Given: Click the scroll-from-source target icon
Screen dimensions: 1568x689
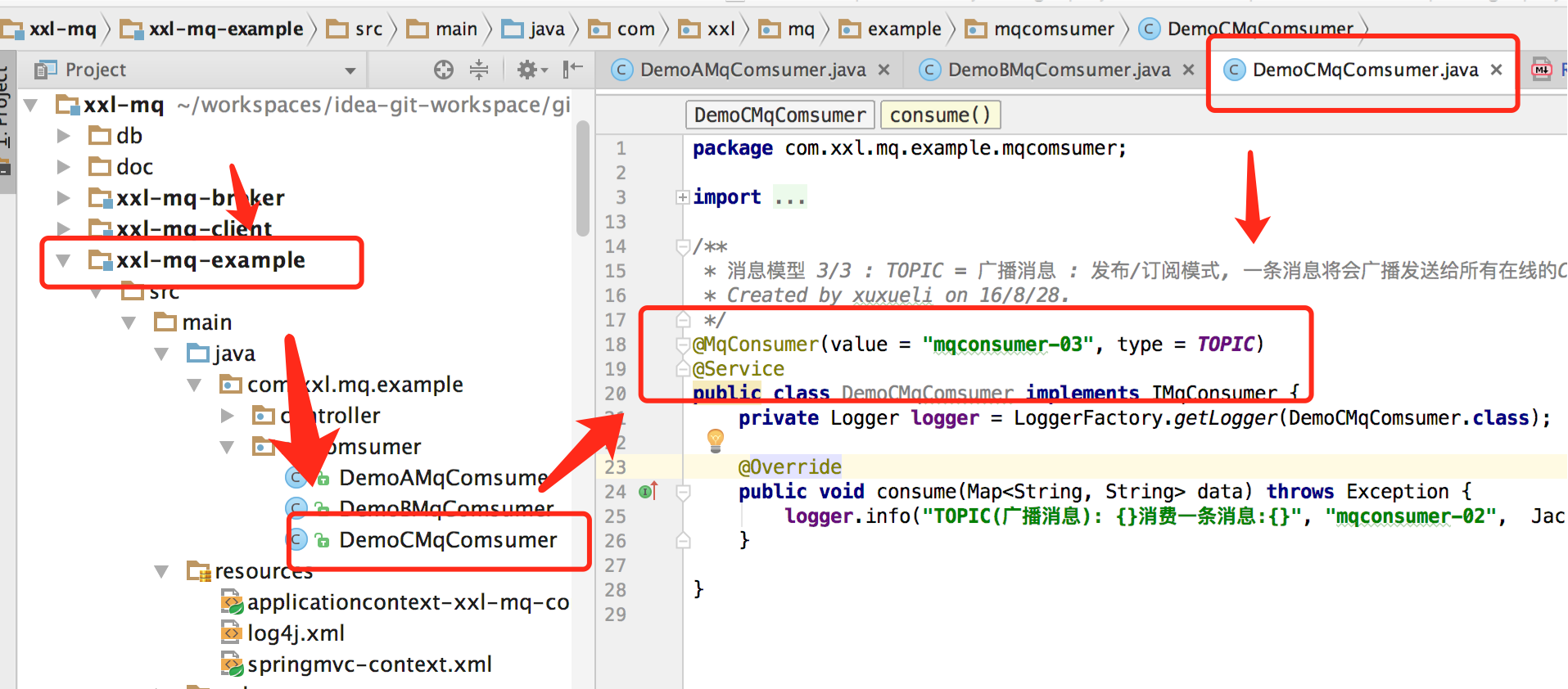Looking at the screenshot, I should (444, 70).
